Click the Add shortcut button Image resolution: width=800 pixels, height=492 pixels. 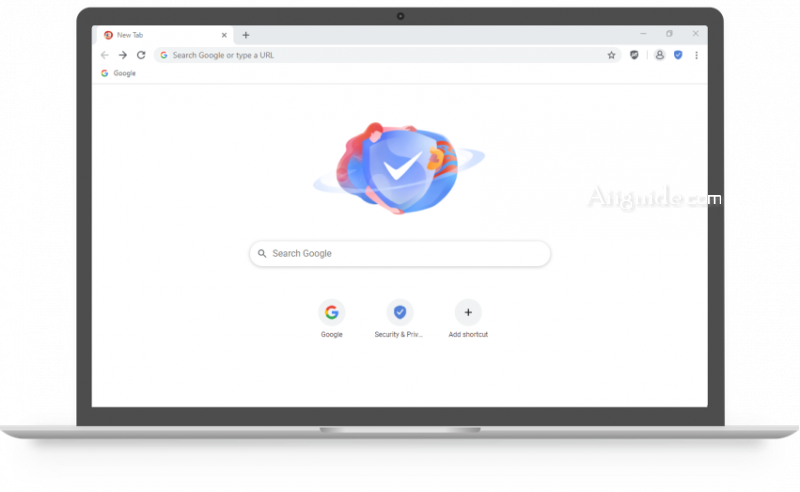pos(468,319)
